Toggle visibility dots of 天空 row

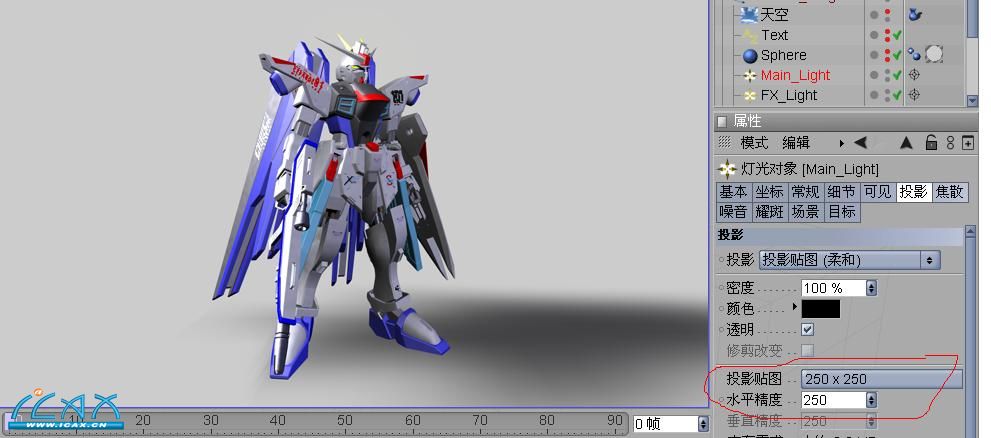887,15
